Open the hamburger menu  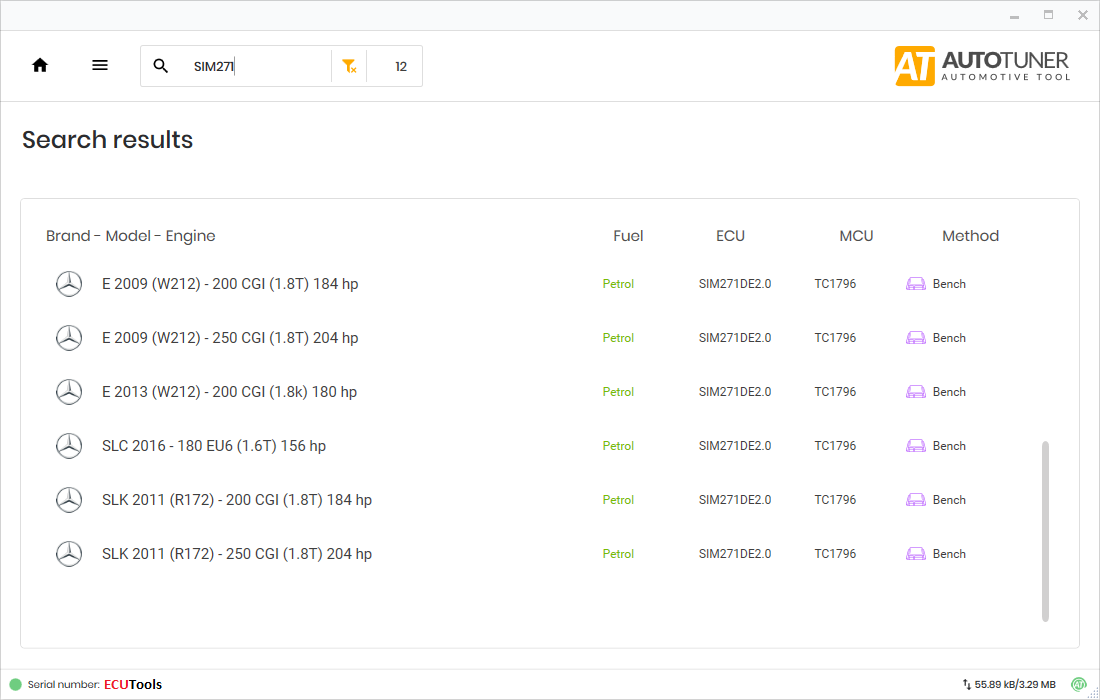(x=100, y=65)
